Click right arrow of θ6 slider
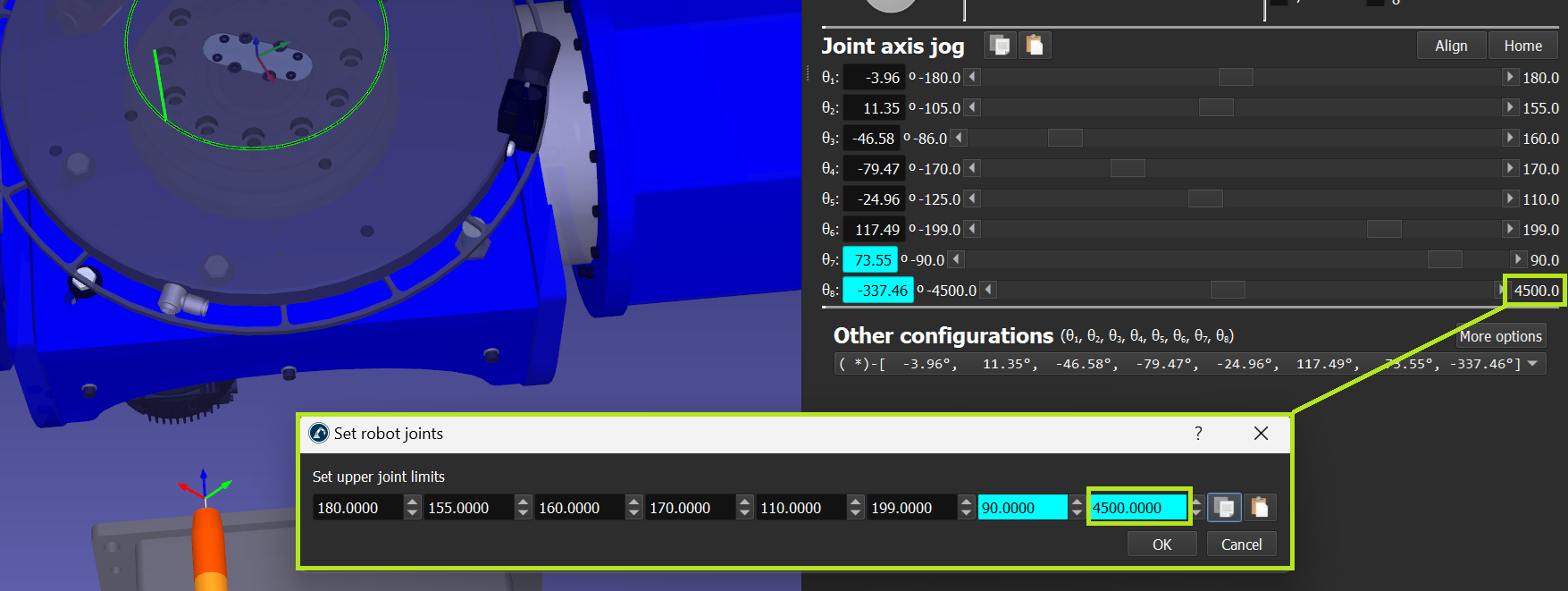Viewport: 1568px width, 591px height. [x=1509, y=230]
